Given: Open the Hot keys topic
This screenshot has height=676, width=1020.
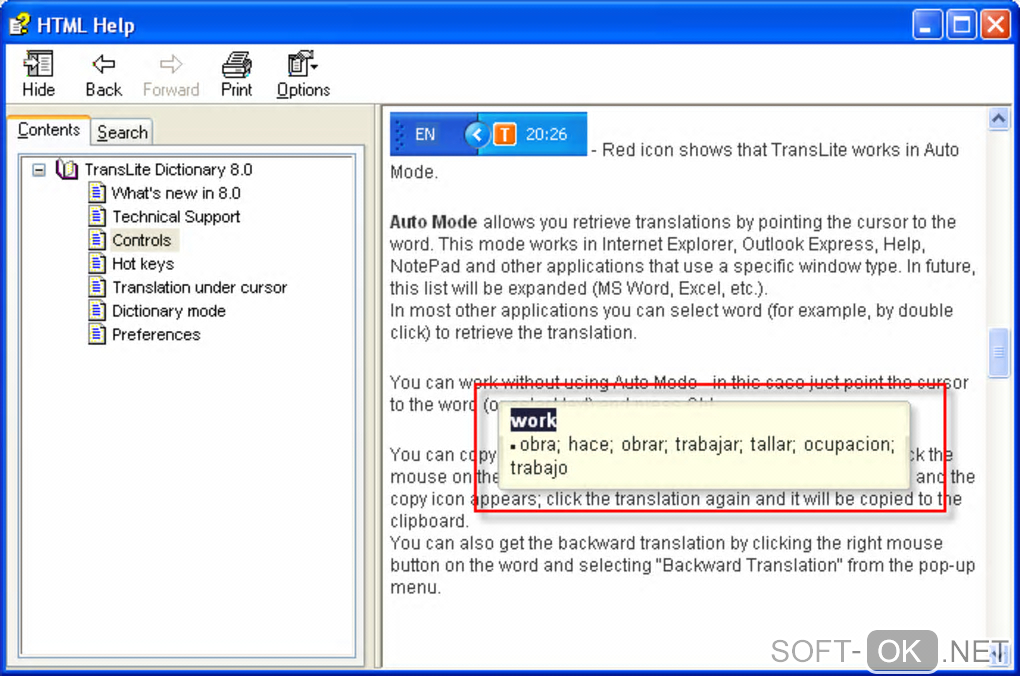Looking at the screenshot, I should 143,264.
